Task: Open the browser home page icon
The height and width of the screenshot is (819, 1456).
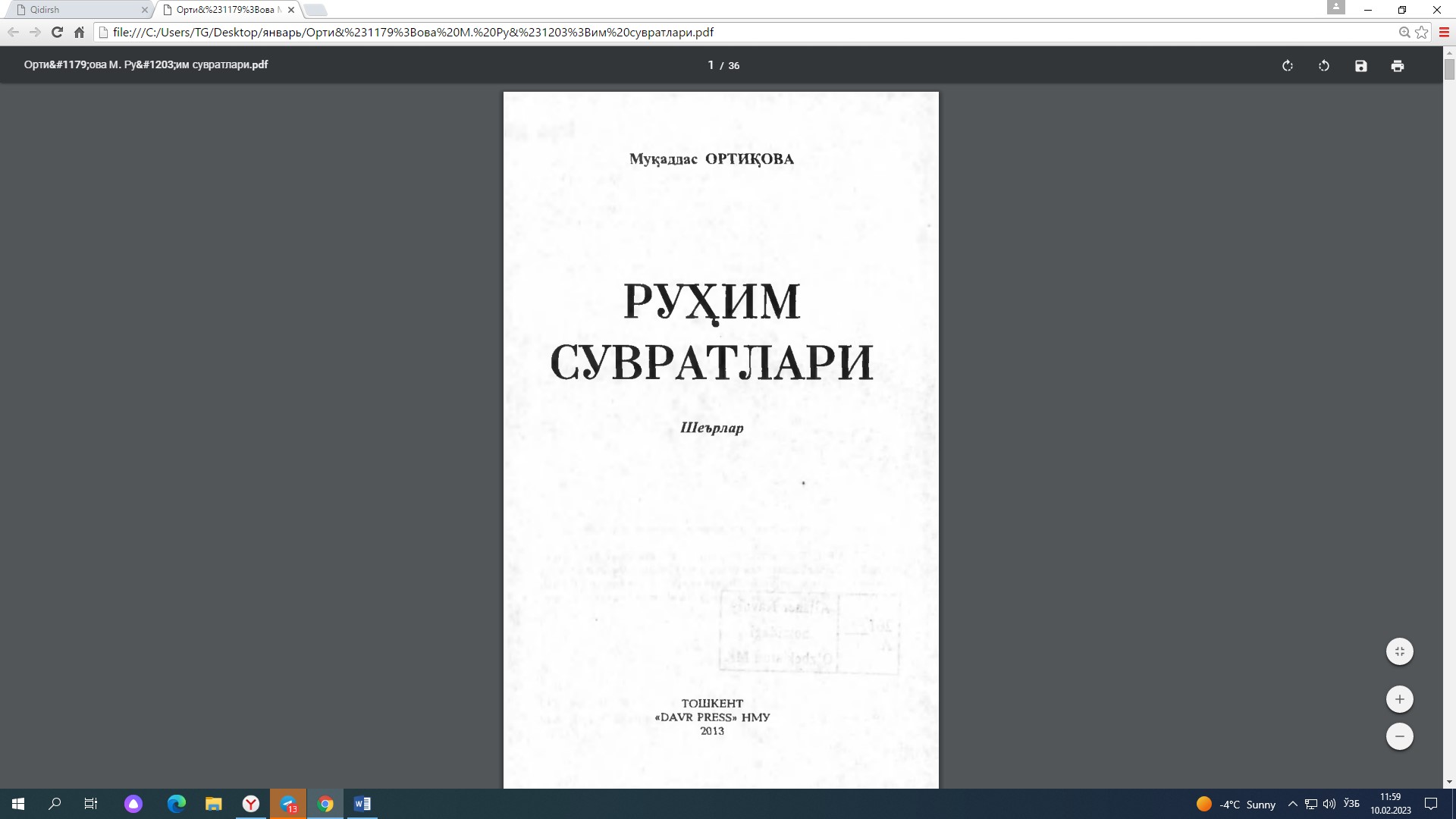Action: [x=79, y=33]
